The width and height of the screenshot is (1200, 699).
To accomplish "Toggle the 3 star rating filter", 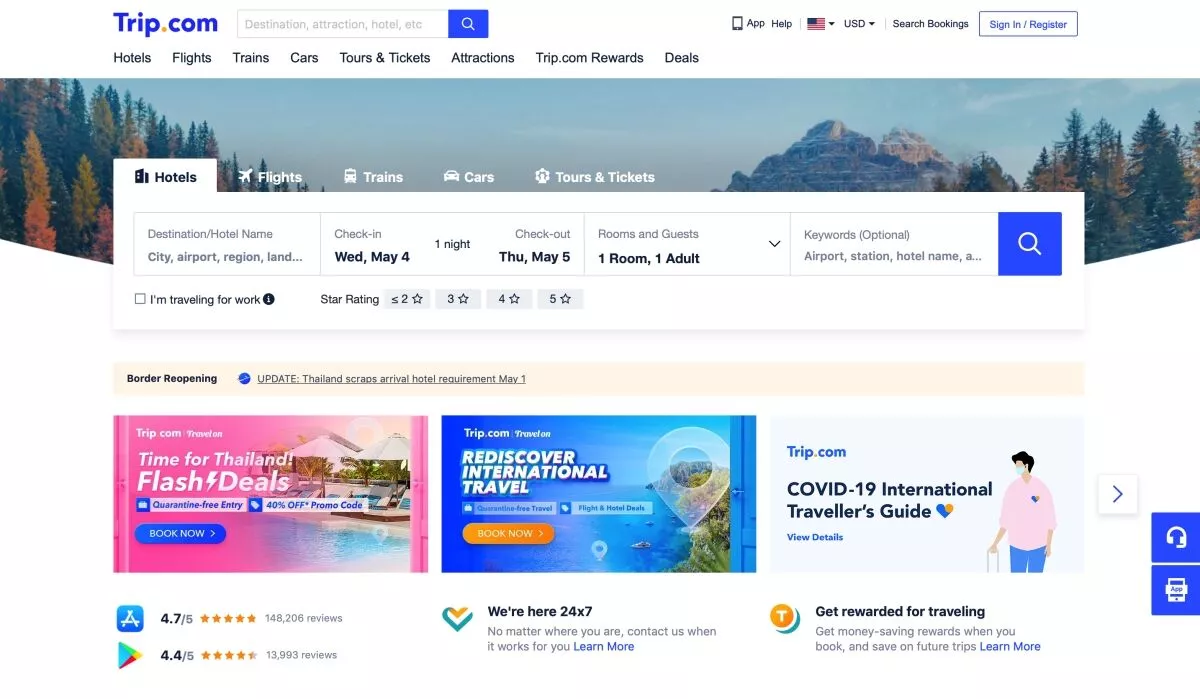I will coord(458,299).
